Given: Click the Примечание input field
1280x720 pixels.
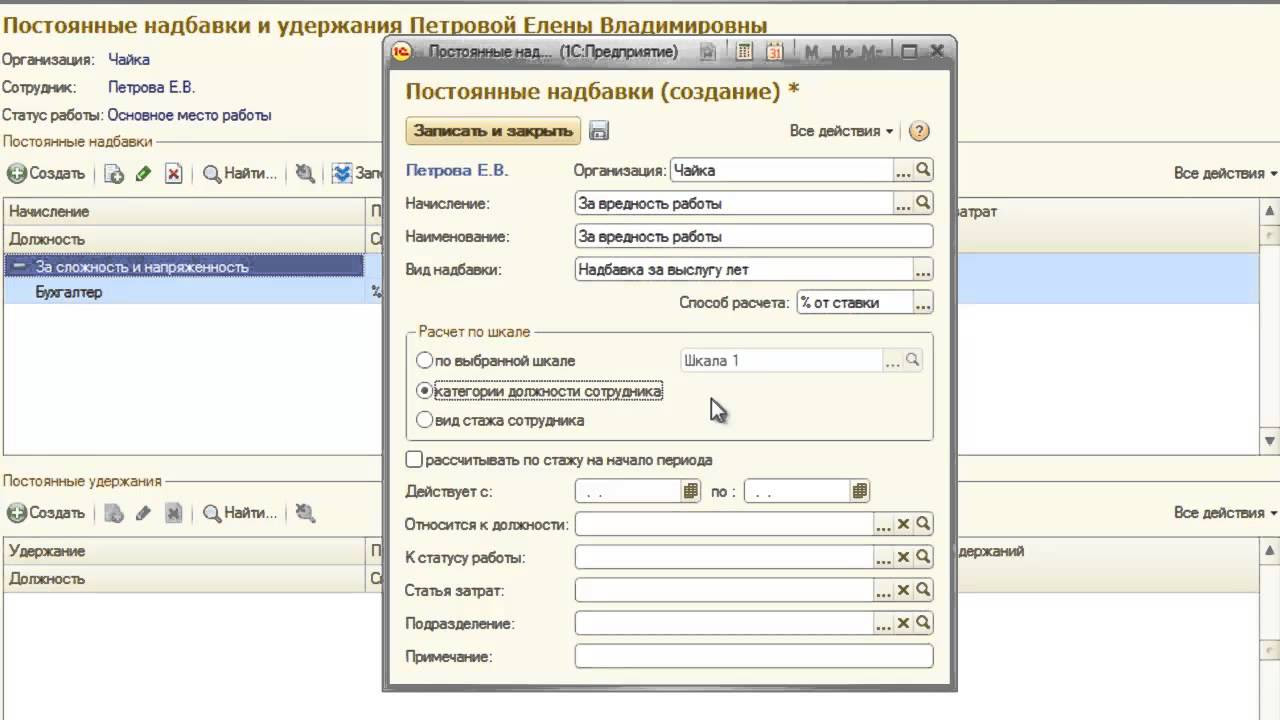Looking at the screenshot, I should (x=754, y=656).
